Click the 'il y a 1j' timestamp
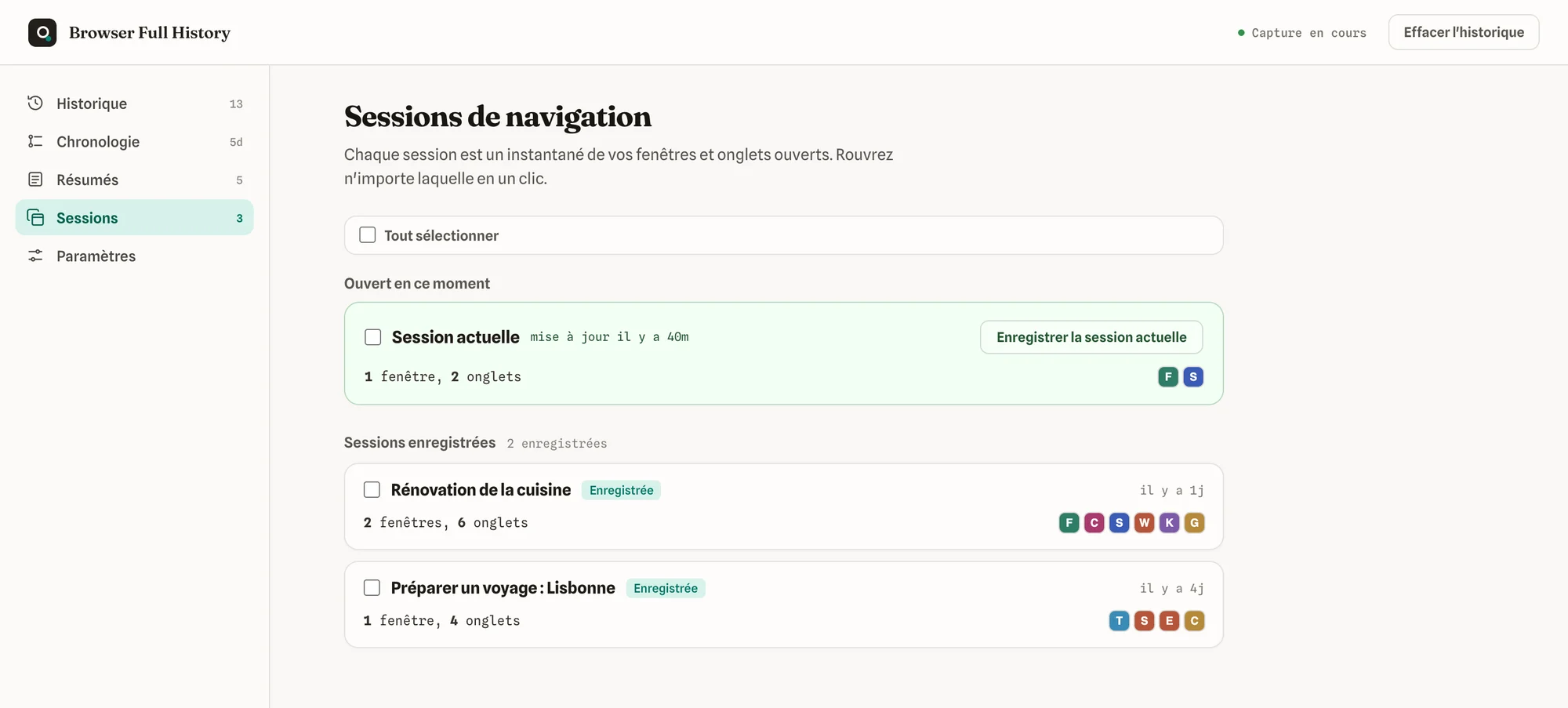 [1171, 490]
